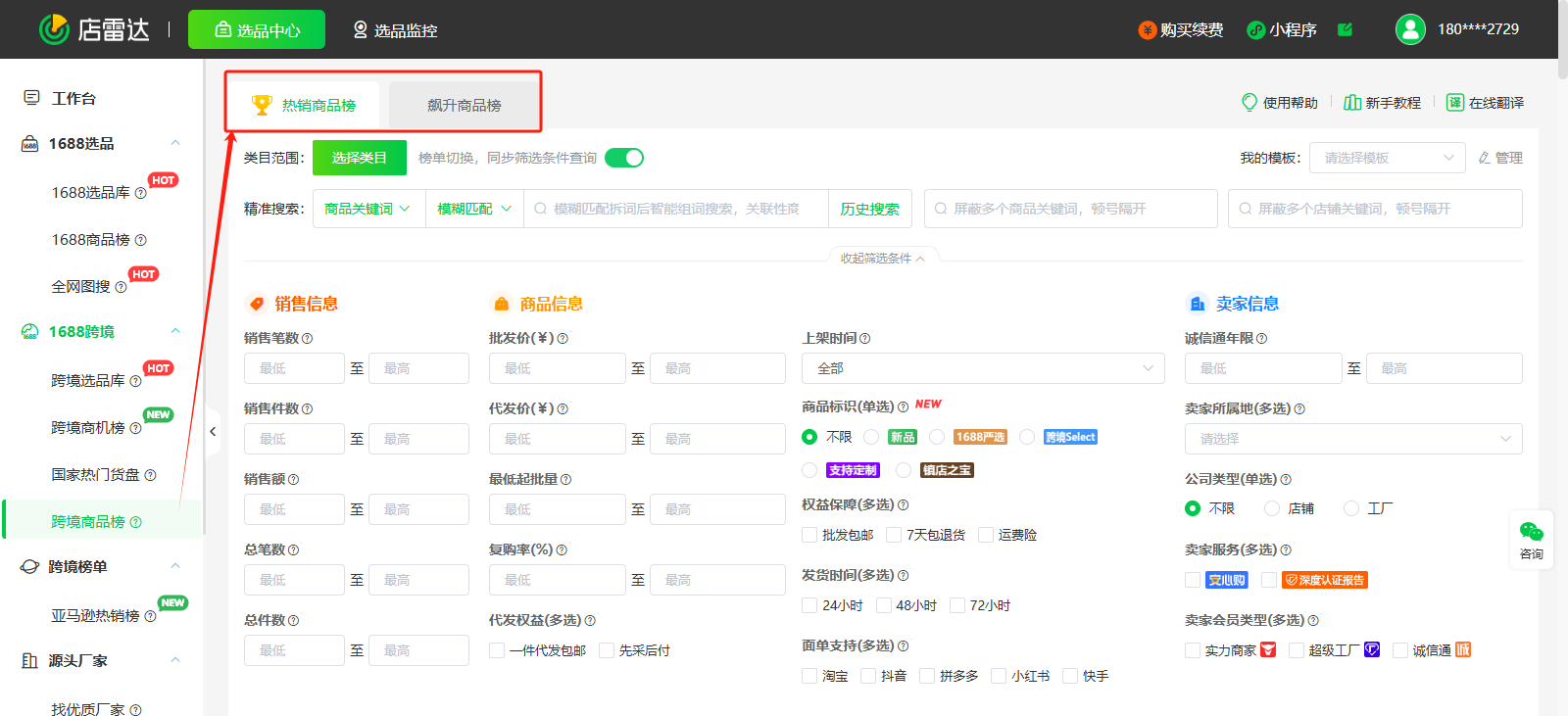Focus the 屏蔽多个店铺关键词 input field
This screenshot has width=1568, height=716.
(1375, 209)
